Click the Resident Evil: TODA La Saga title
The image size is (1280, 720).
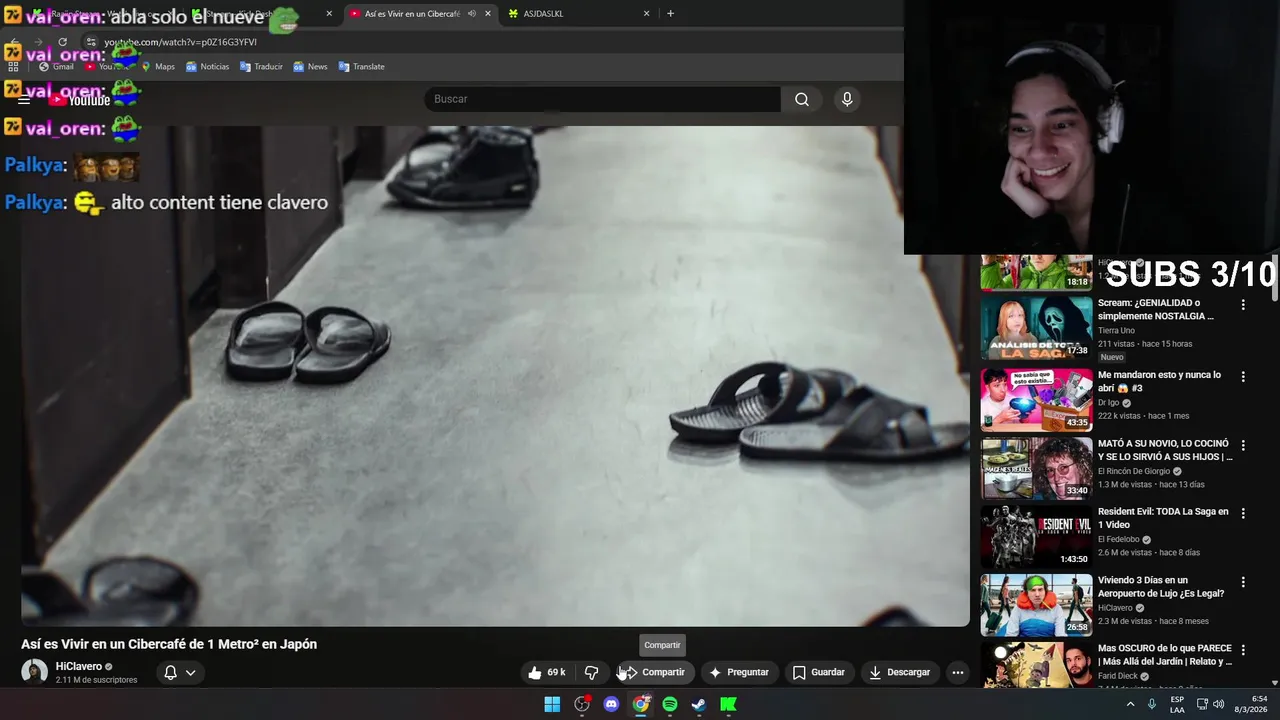click(x=1163, y=518)
